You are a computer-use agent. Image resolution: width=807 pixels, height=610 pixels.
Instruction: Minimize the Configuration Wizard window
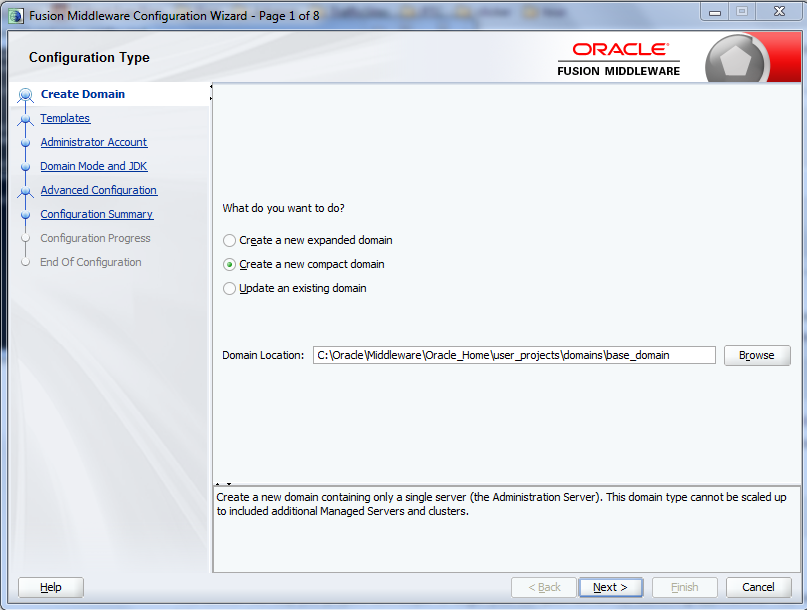[715, 12]
